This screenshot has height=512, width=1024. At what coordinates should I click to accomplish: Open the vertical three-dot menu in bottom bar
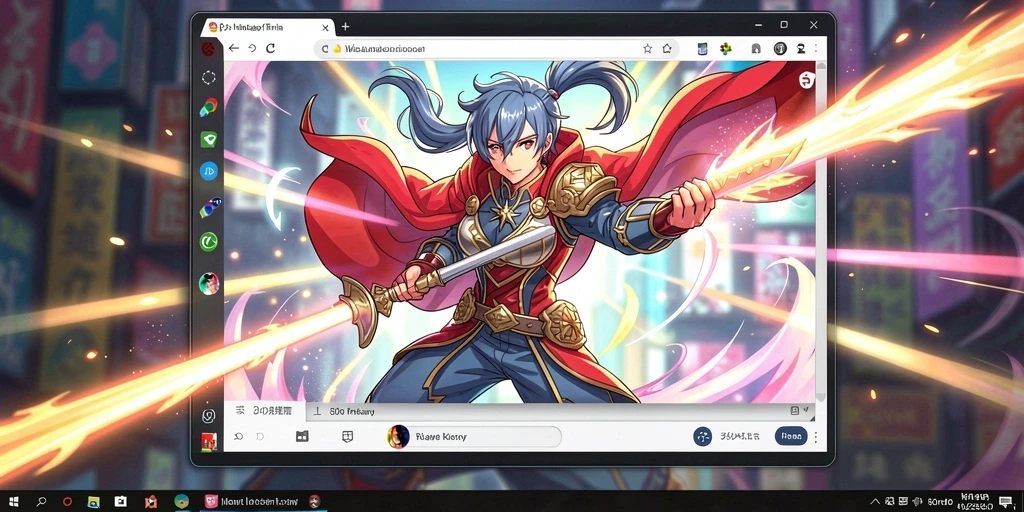[x=815, y=436]
